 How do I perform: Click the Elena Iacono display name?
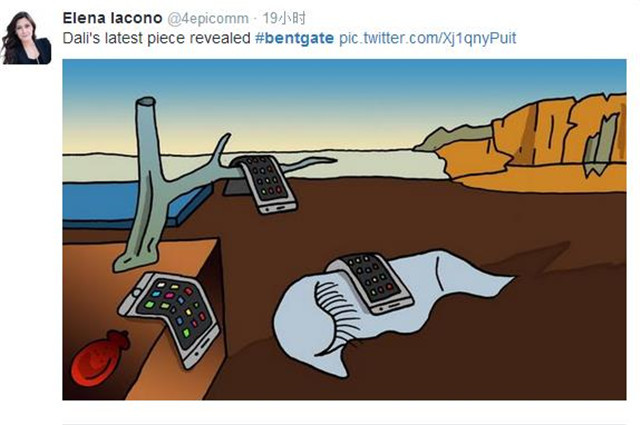pyautogui.click(x=113, y=18)
